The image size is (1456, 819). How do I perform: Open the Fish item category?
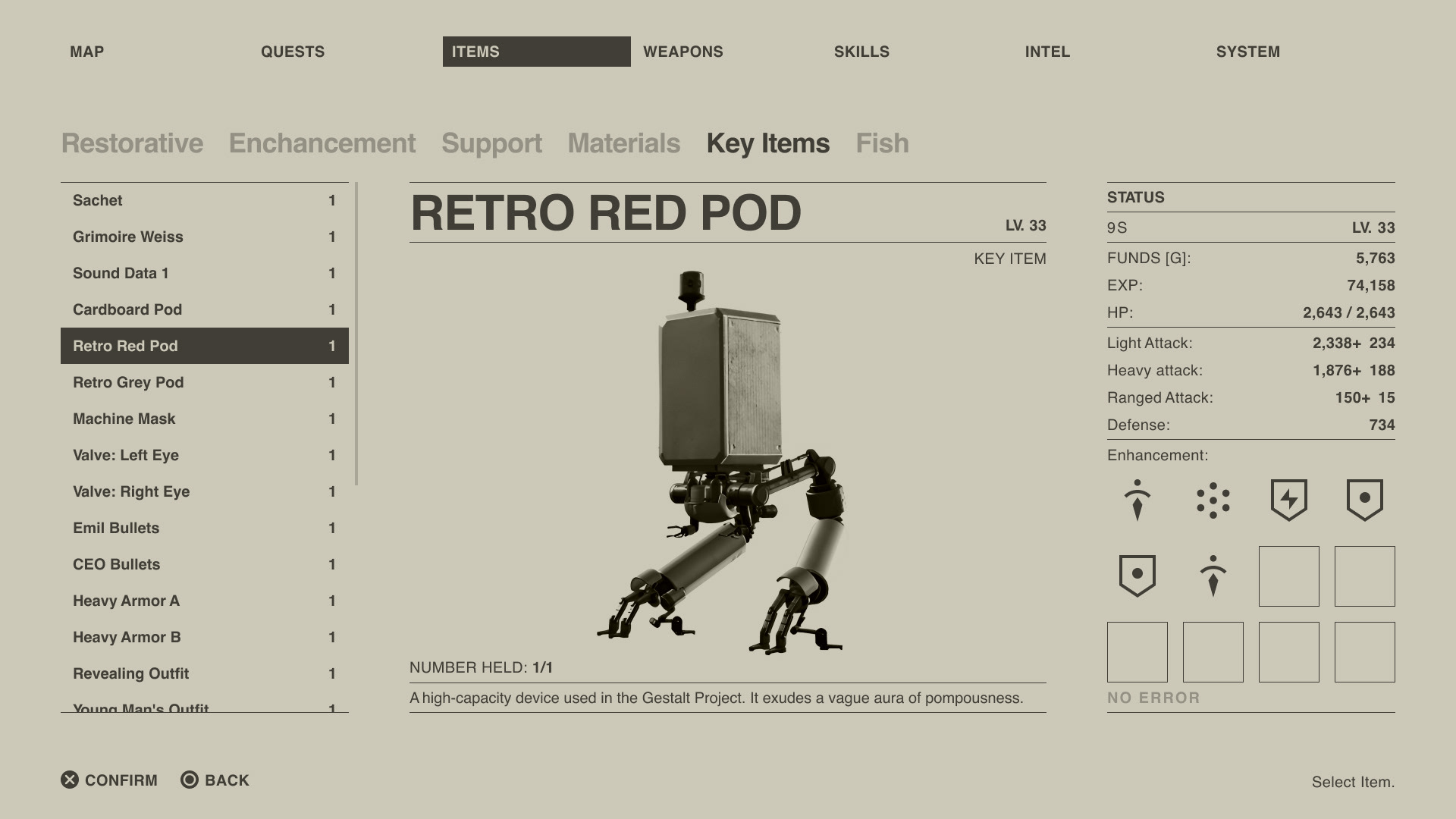click(881, 143)
